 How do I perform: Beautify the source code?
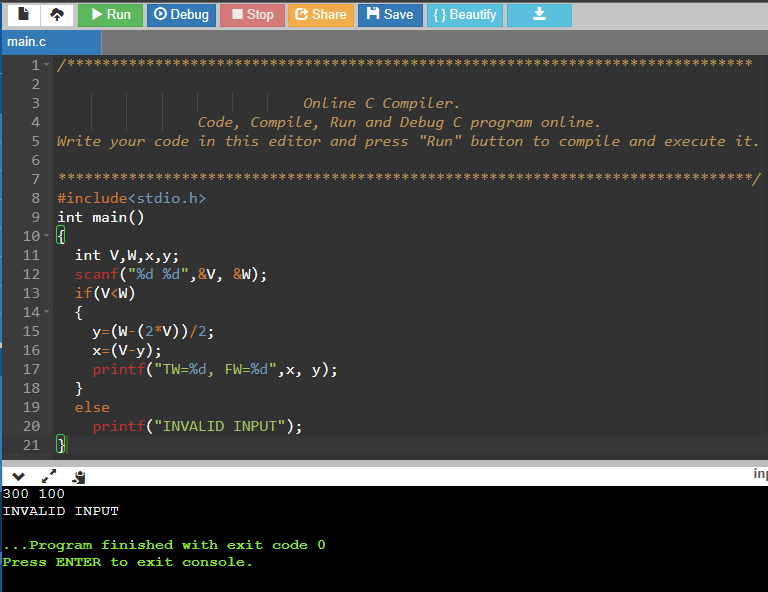pyautogui.click(x=465, y=15)
